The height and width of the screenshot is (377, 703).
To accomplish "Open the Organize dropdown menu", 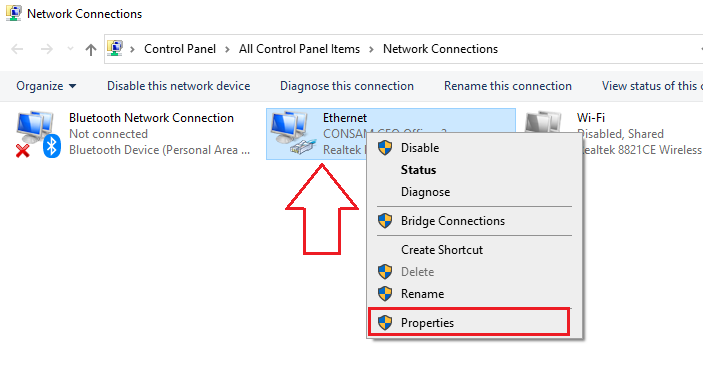I will [x=46, y=86].
